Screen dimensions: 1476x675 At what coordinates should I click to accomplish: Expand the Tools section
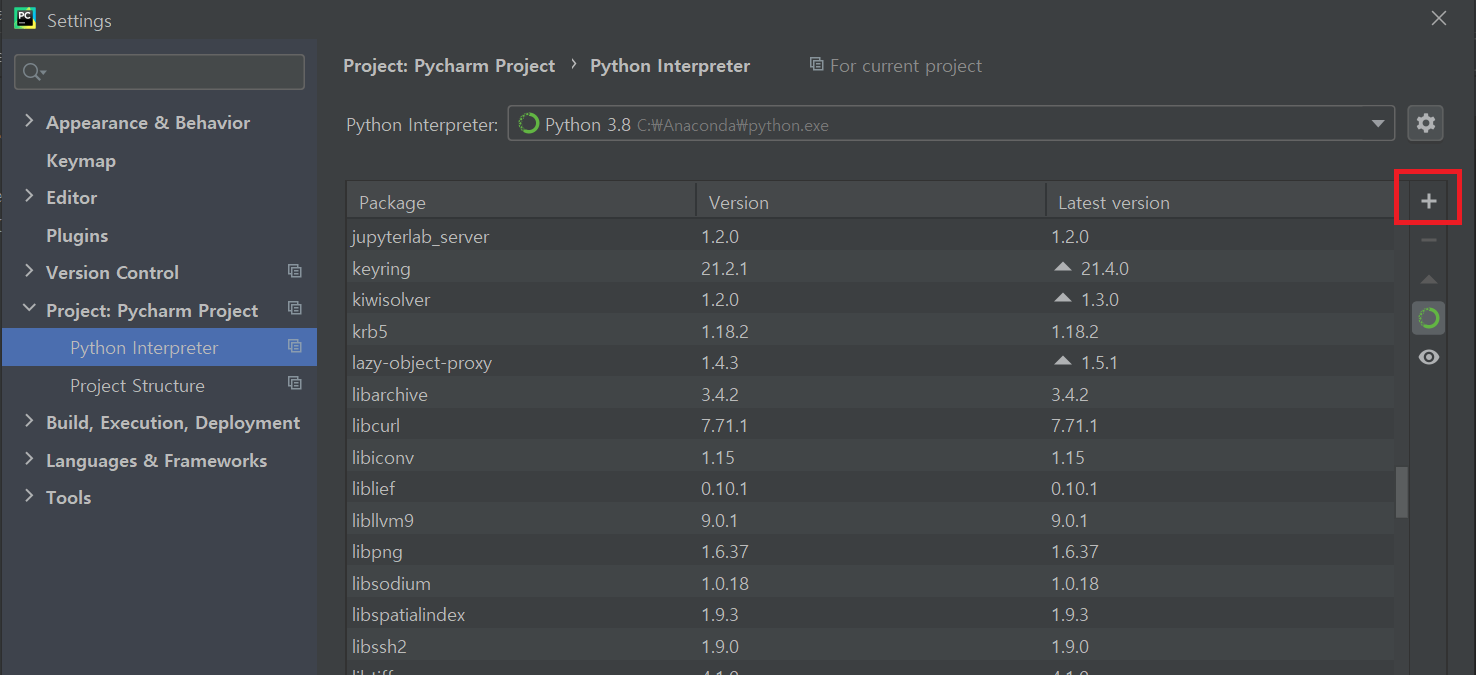pyautogui.click(x=29, y=497)
